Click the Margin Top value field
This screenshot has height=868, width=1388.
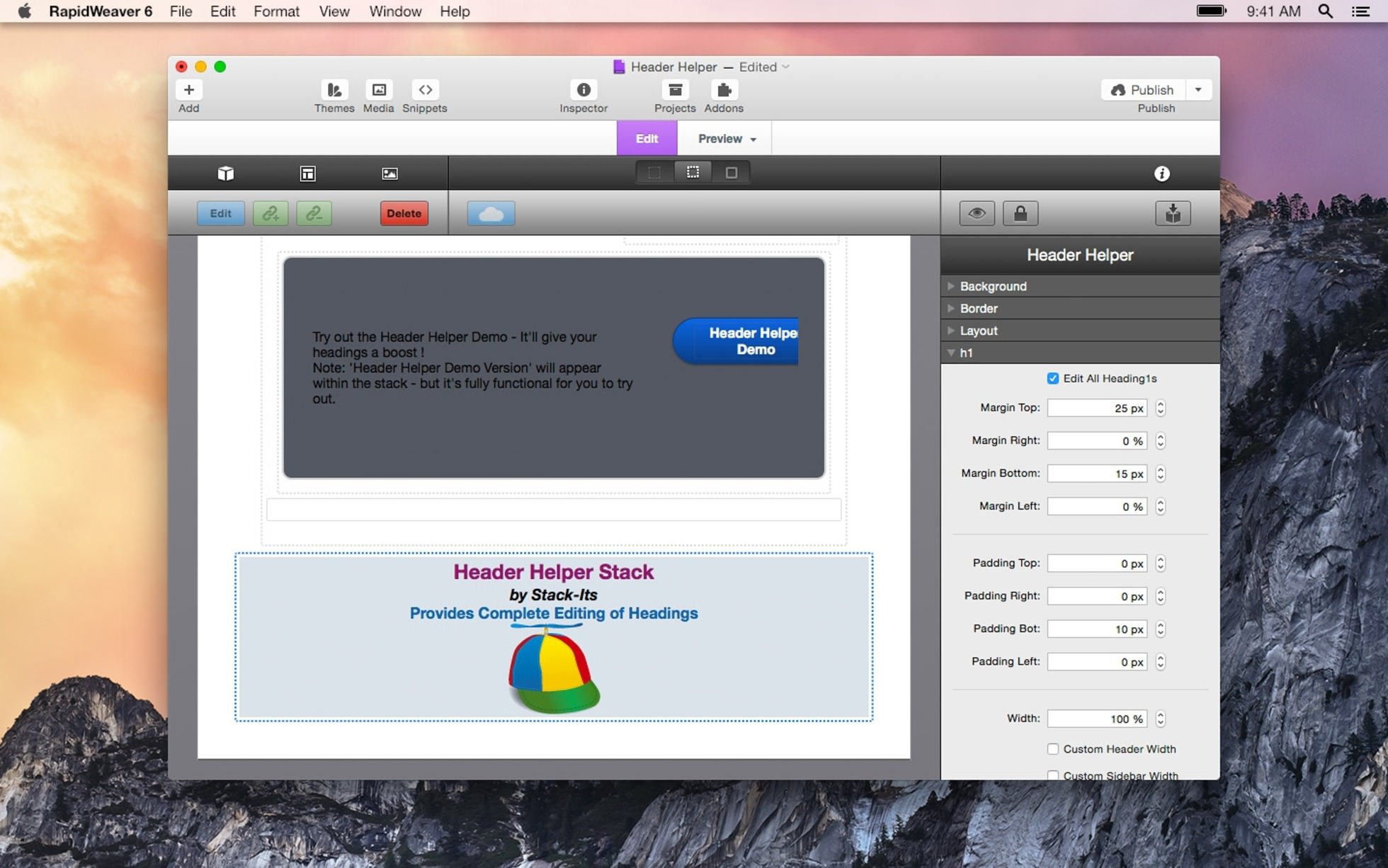pyautogui.click(x=1097, y=408)
